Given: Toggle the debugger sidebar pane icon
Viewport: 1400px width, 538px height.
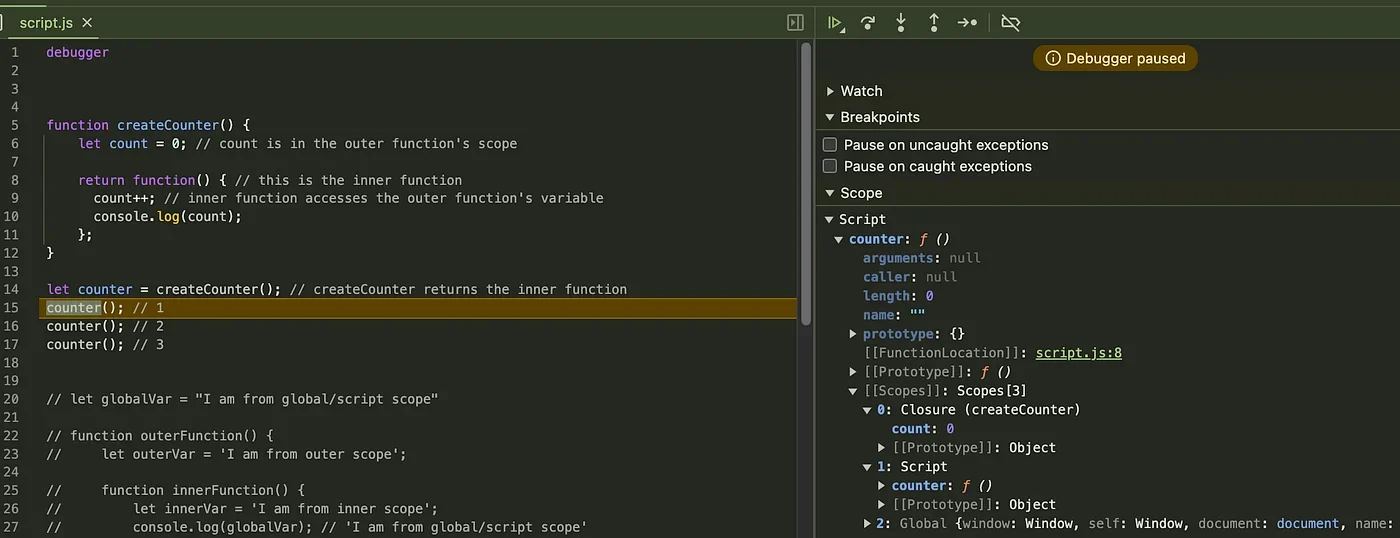Looking at the screenshot, I should click(x=796, y=22).
